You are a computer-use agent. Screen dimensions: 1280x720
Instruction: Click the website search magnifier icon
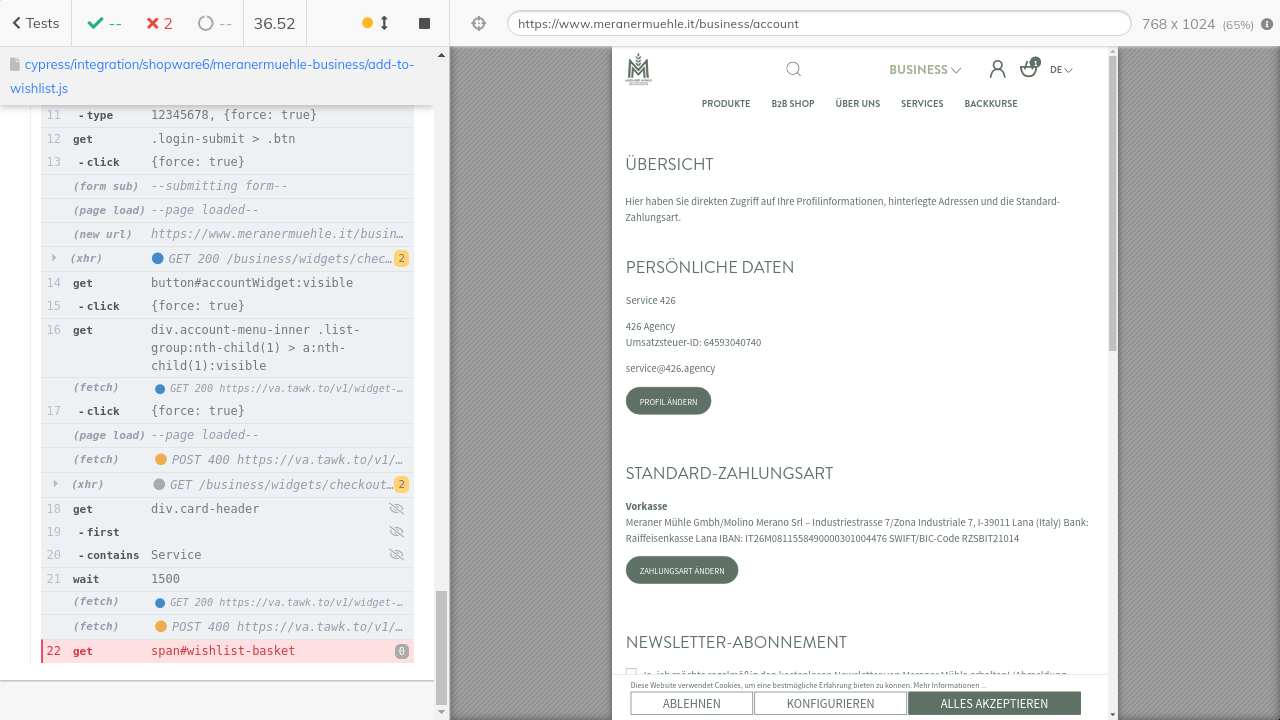pos(793,69)
